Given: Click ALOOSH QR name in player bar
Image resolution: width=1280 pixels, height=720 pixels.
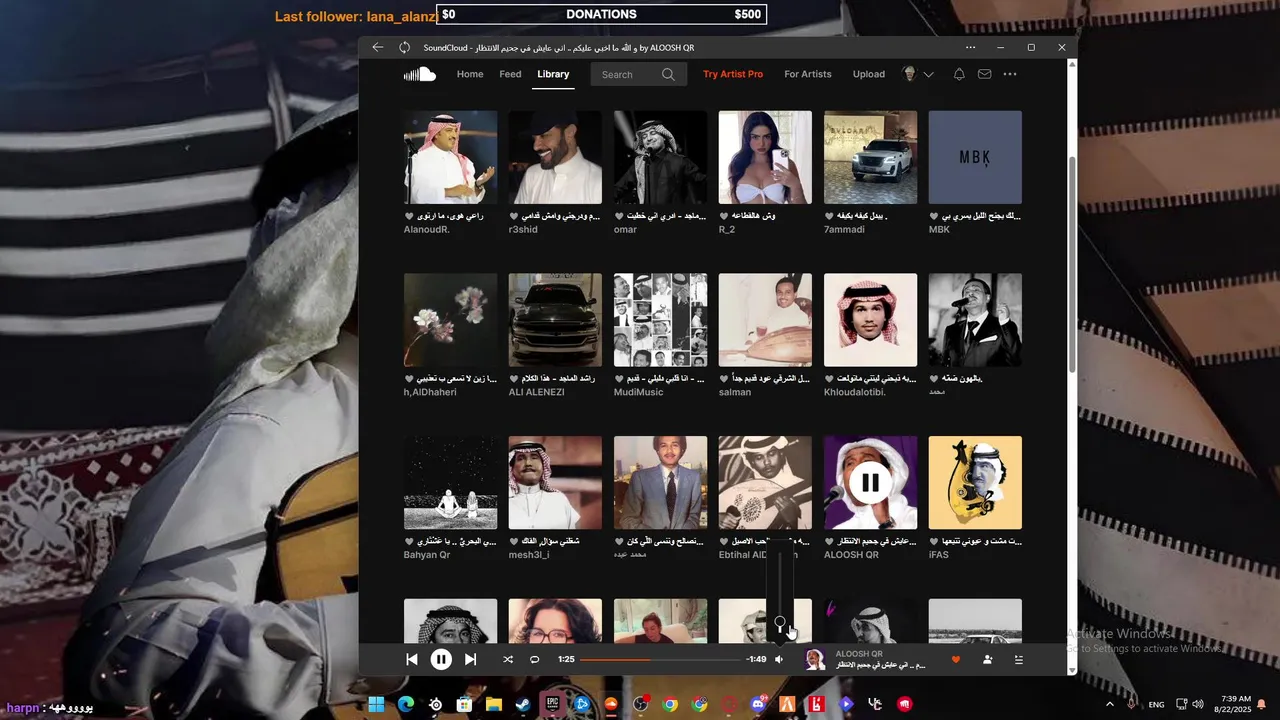Looking at the screenshot, I should click(859, 654).
